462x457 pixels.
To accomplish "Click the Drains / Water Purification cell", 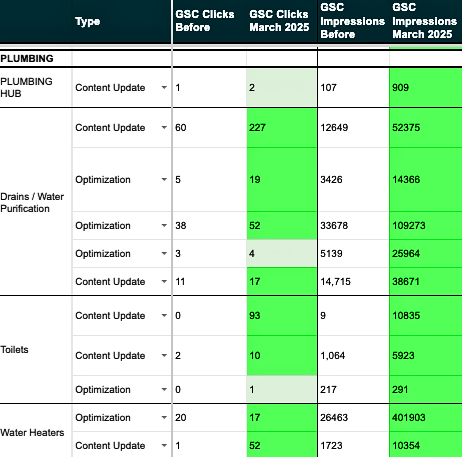I will [x=36, y=202].
